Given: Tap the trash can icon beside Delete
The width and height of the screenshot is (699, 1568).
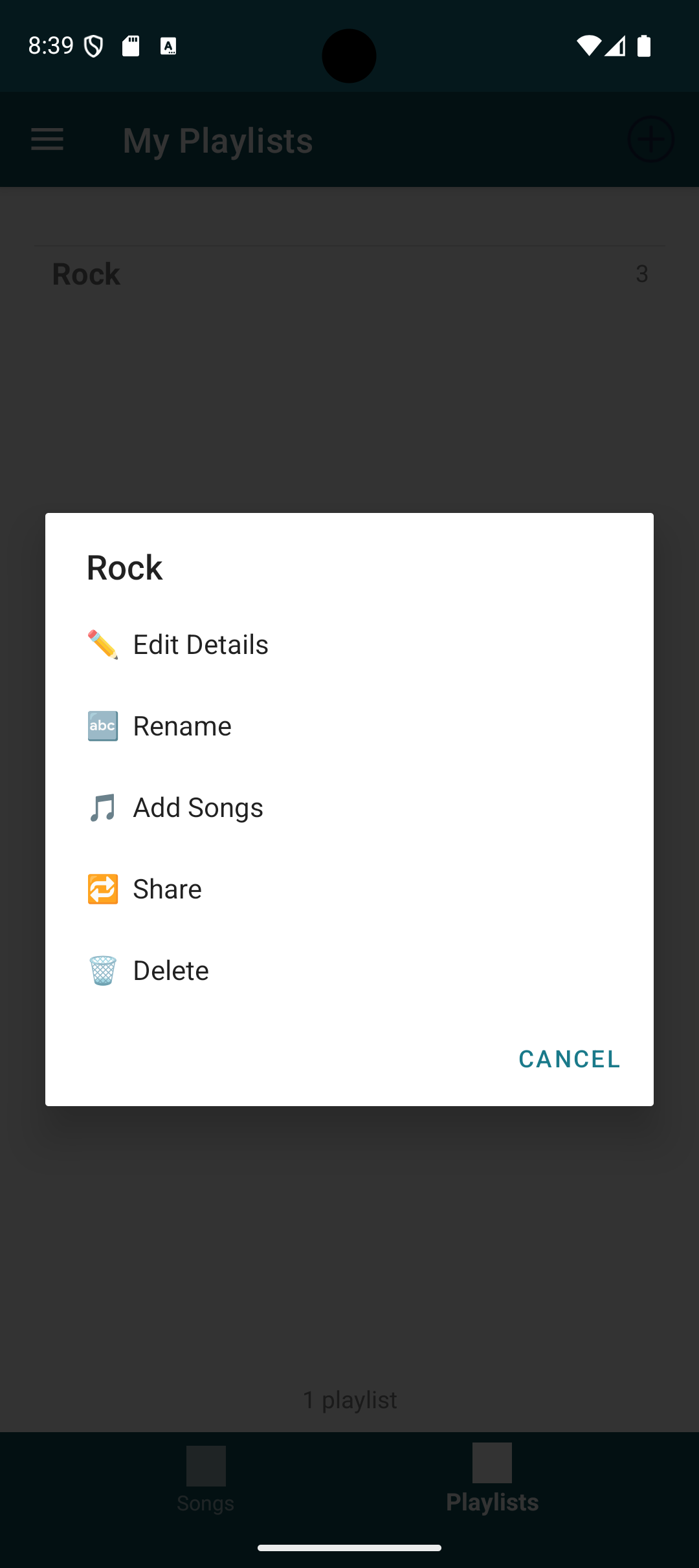Looking at the screenshot, I should click(102, 970).
